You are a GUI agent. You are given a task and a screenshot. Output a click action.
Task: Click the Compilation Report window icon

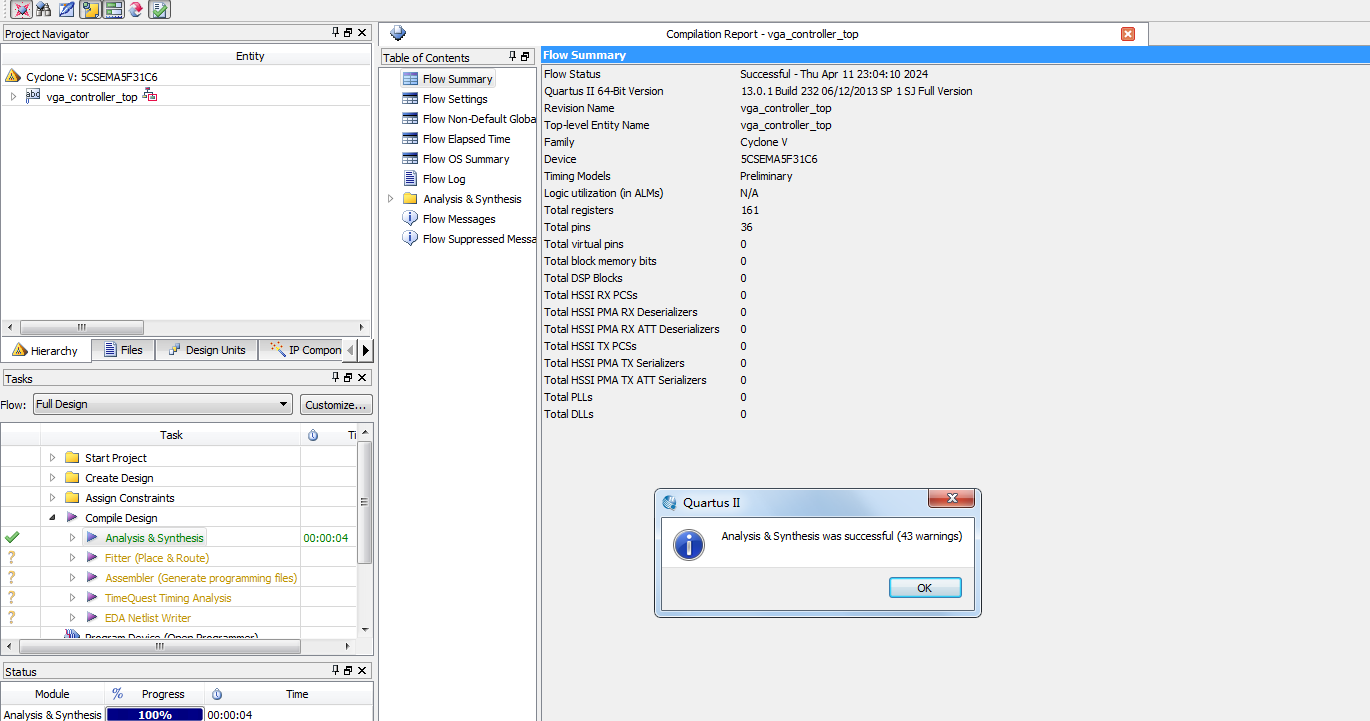pos(398,33)
